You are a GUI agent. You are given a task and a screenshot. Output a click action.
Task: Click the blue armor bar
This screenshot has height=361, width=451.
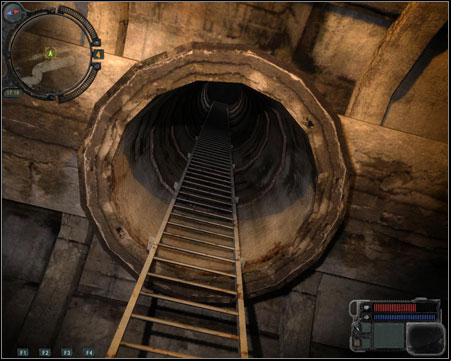(404, 317)
